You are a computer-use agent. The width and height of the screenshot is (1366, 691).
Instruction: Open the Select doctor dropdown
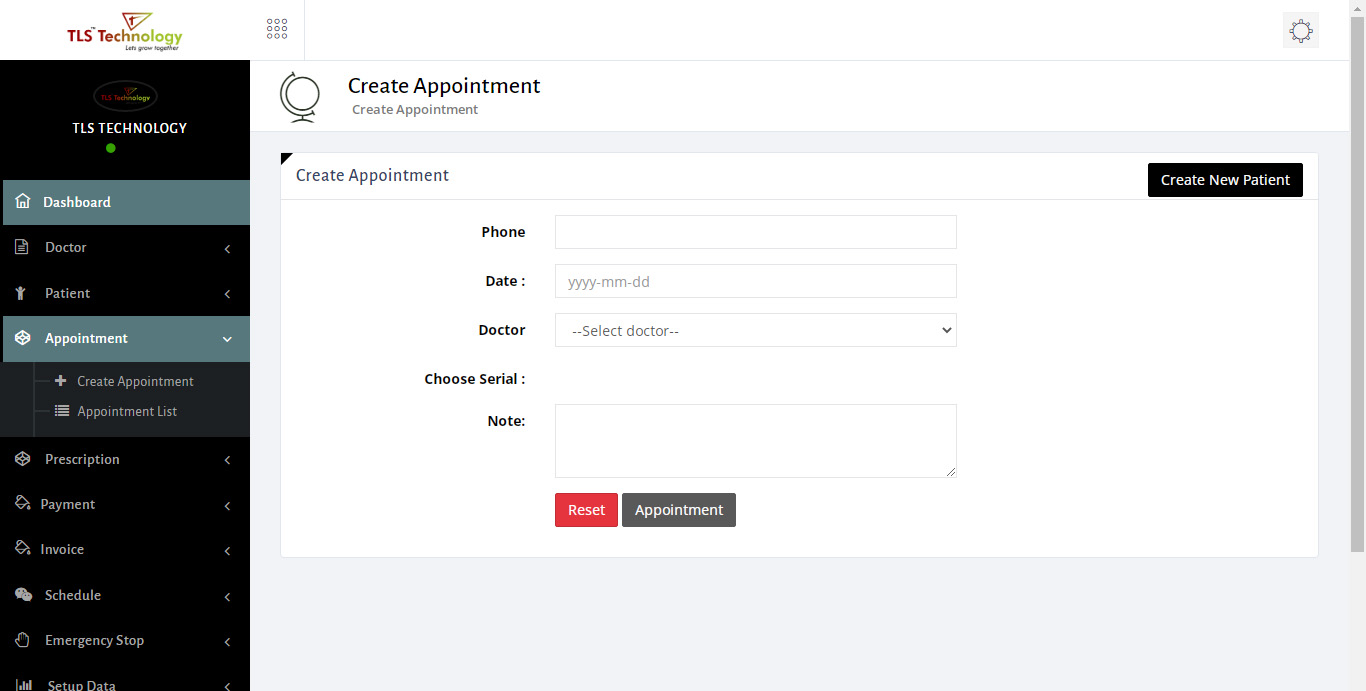point(755,331)
